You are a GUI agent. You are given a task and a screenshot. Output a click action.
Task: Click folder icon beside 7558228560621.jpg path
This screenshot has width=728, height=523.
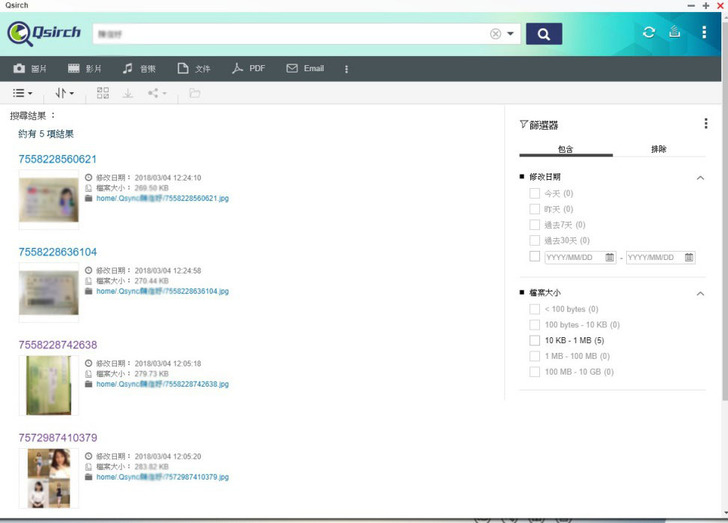tap(89, 198)
